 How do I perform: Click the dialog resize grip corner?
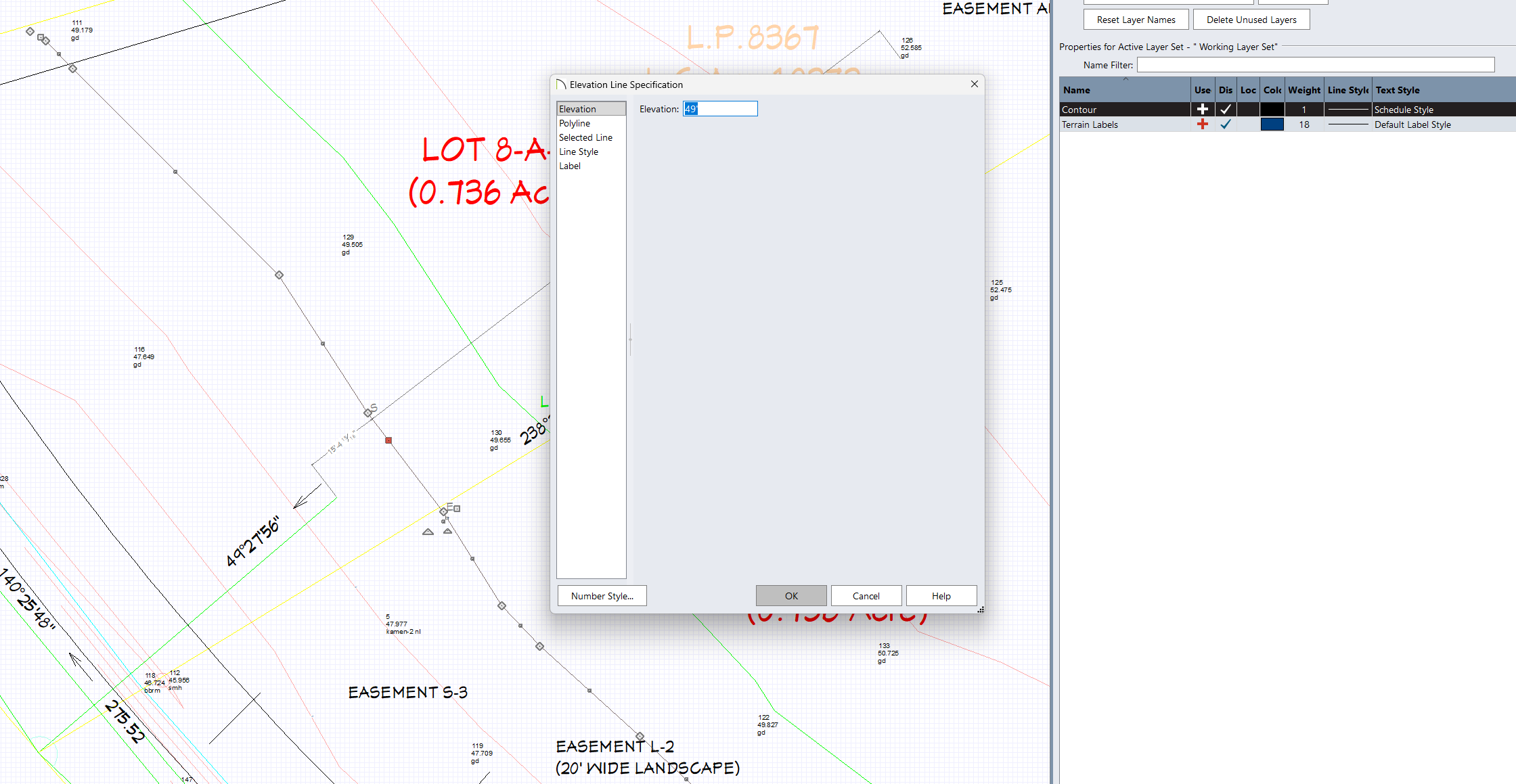980,609
